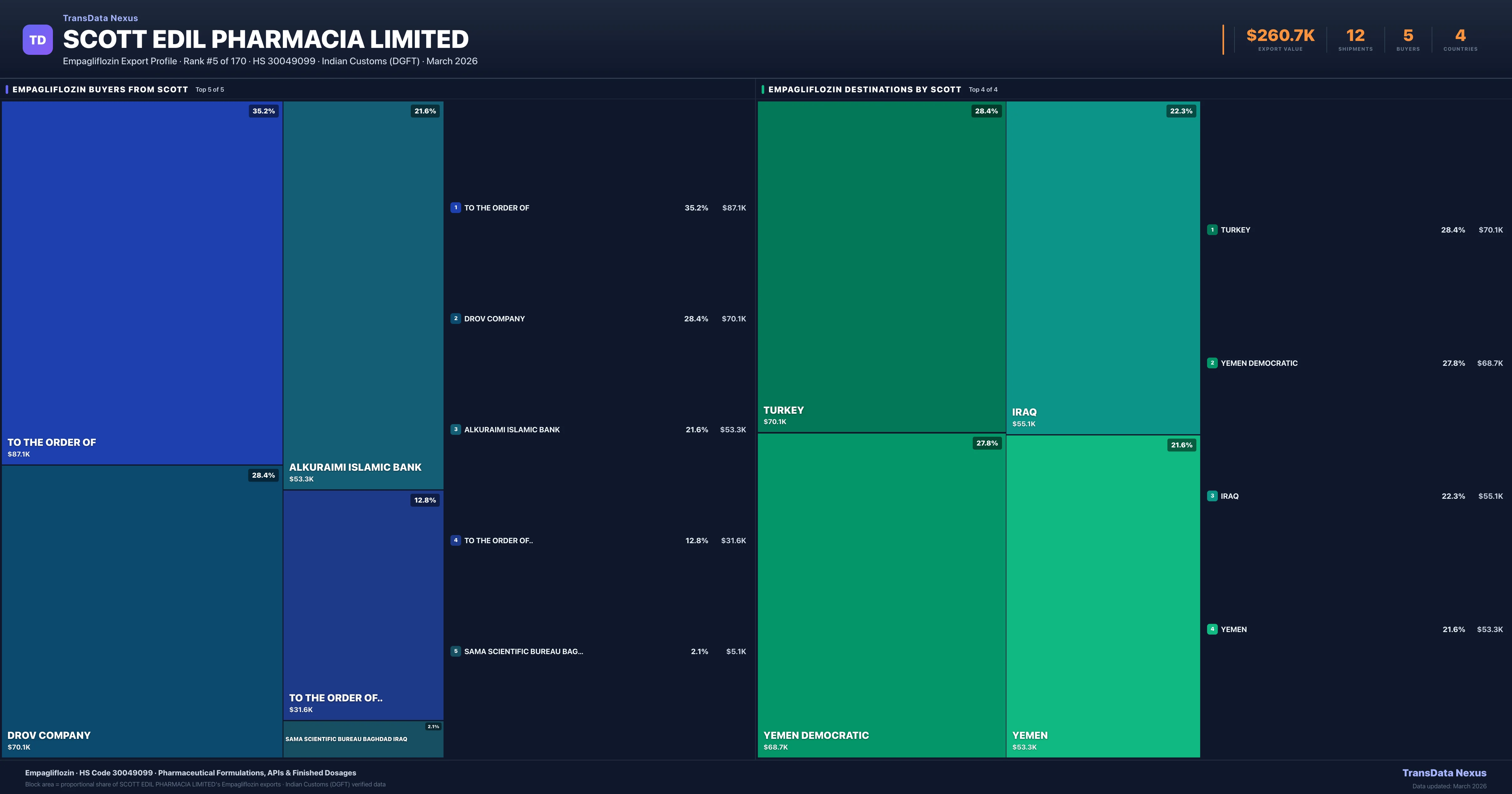This screenshot has height=794, width=1512.
Task: Click the SAMA SCIENTIFIC BUREAU BAGHDAD IRAQ tile
Action: click(x=363, y=739)
